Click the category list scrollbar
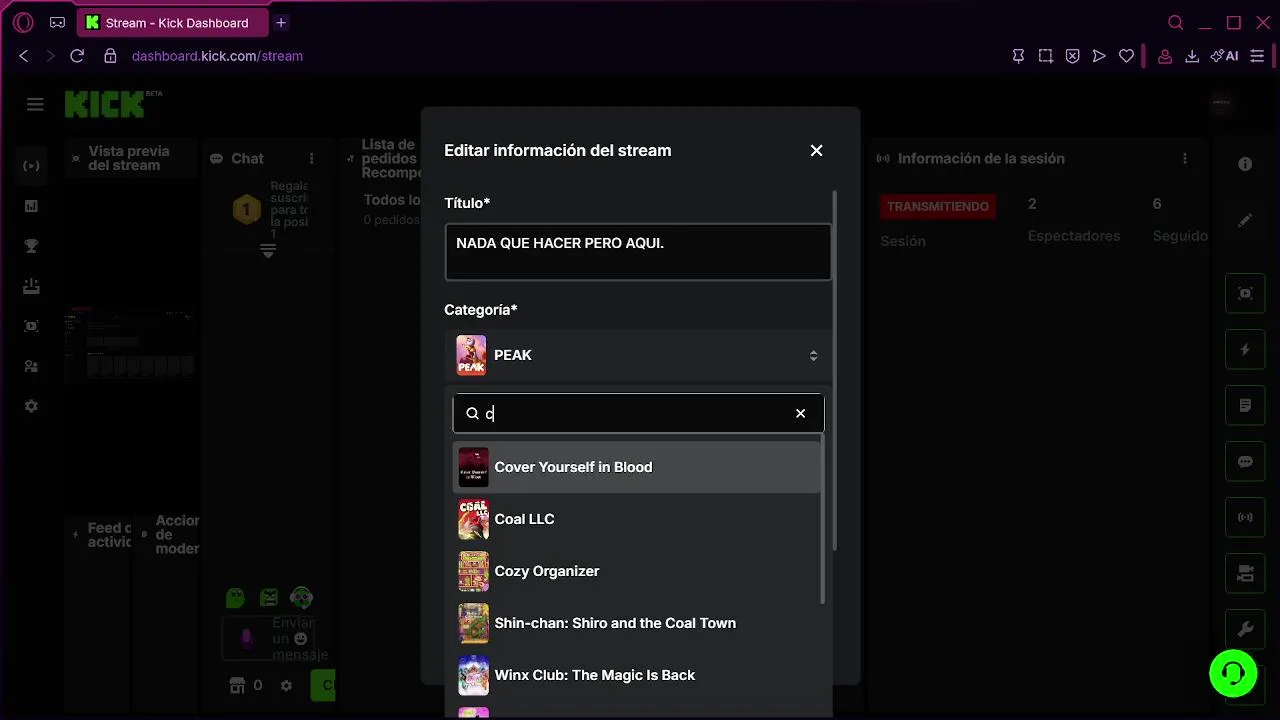 click(823, 518)
